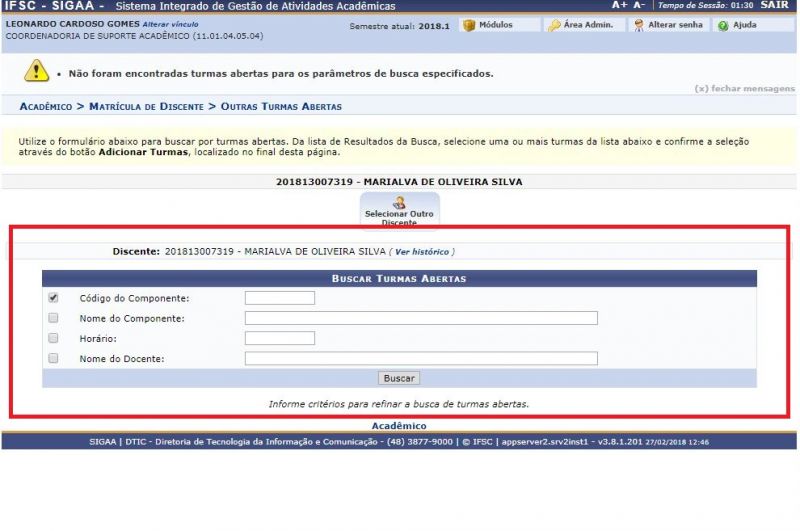Tick the Nome do Docente checkbox
This screenshot has height=531, width=800.
coord(53,358)
